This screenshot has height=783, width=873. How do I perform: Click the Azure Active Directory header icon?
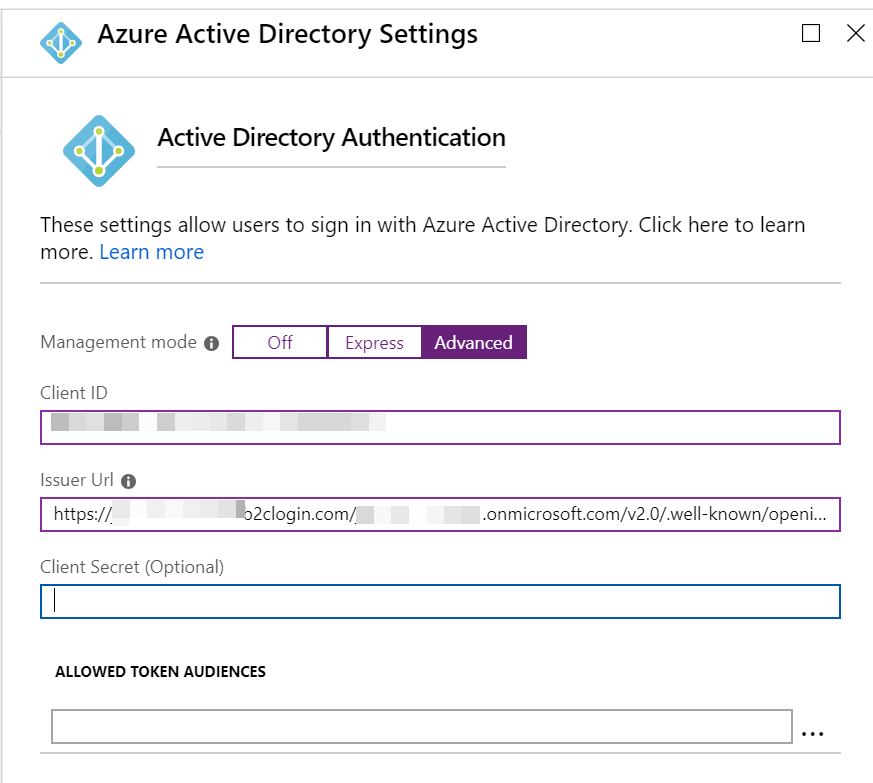tap(61, 43)
